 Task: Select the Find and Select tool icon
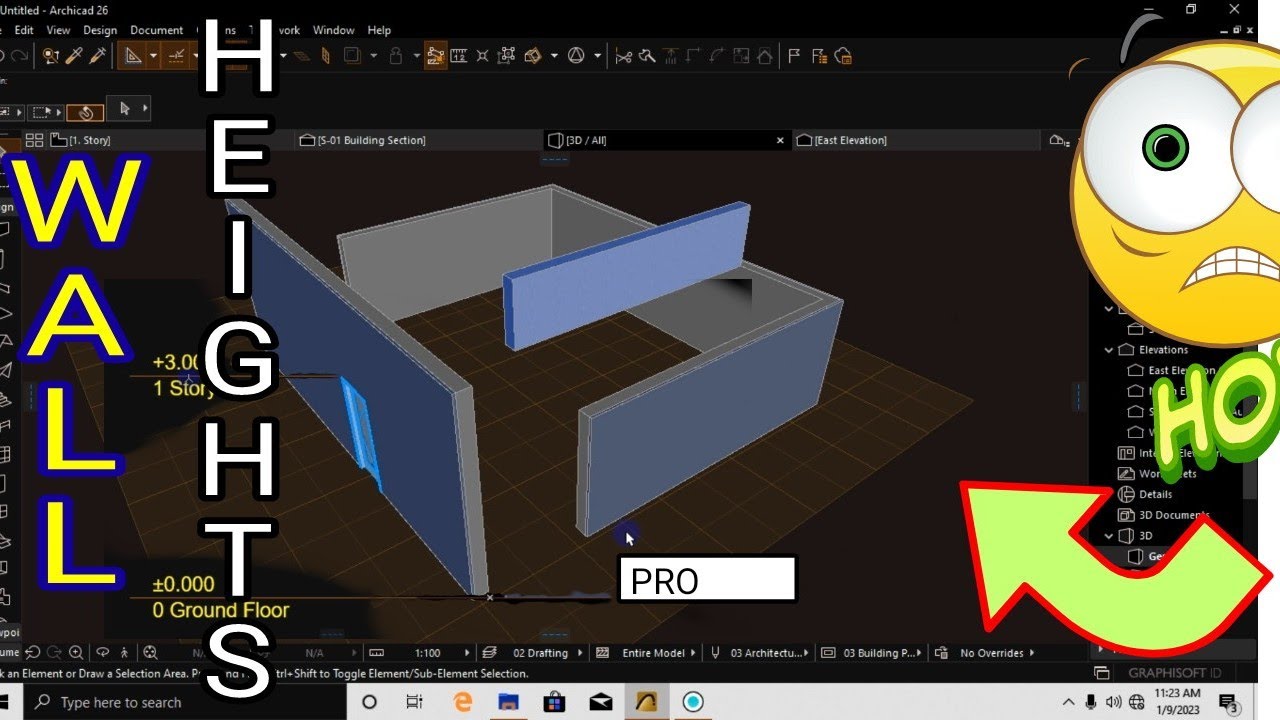[x=52, y=56]
